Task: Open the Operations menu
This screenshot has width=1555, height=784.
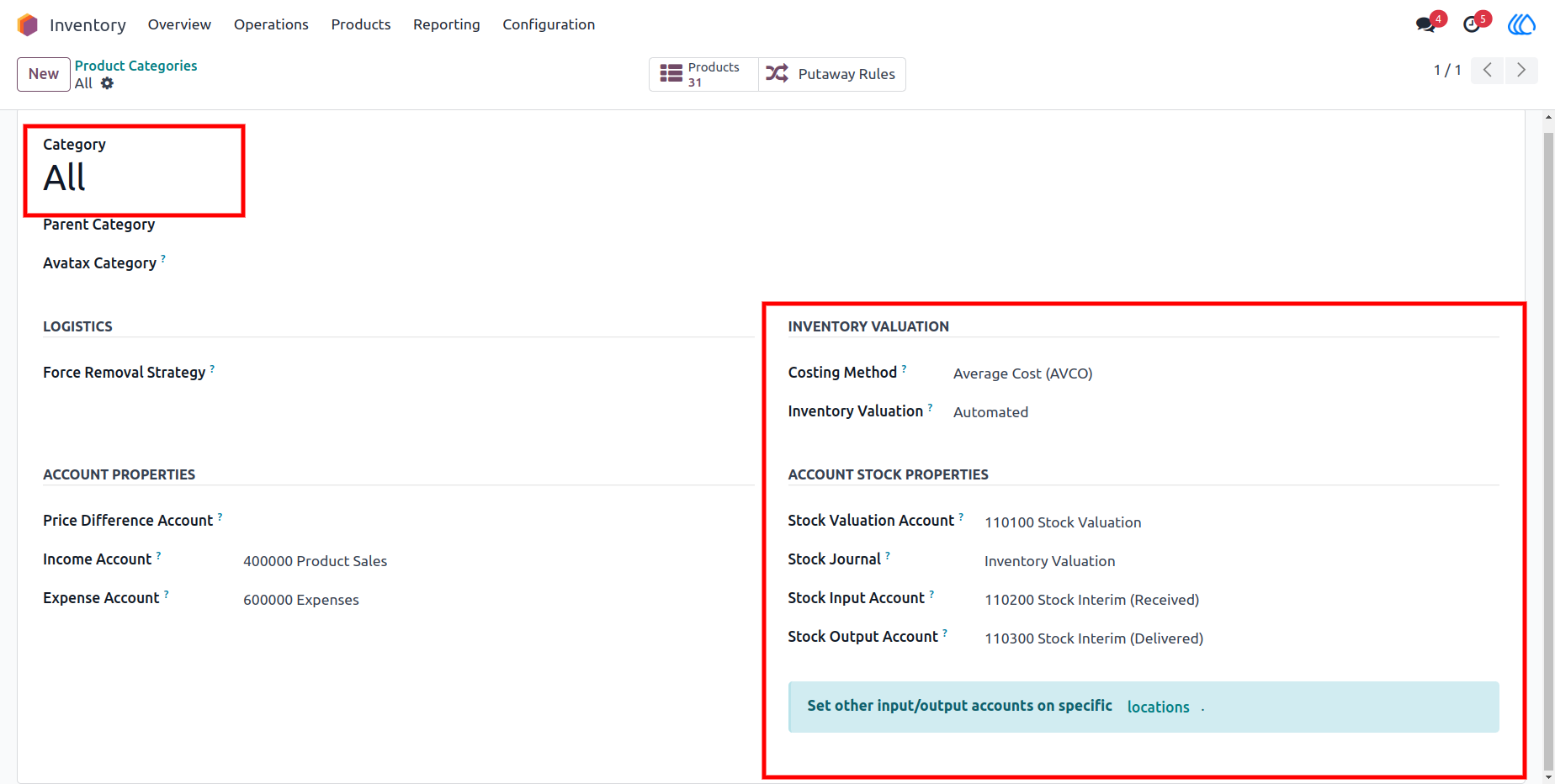Action: pyautogui.click(x=271, y=24)
